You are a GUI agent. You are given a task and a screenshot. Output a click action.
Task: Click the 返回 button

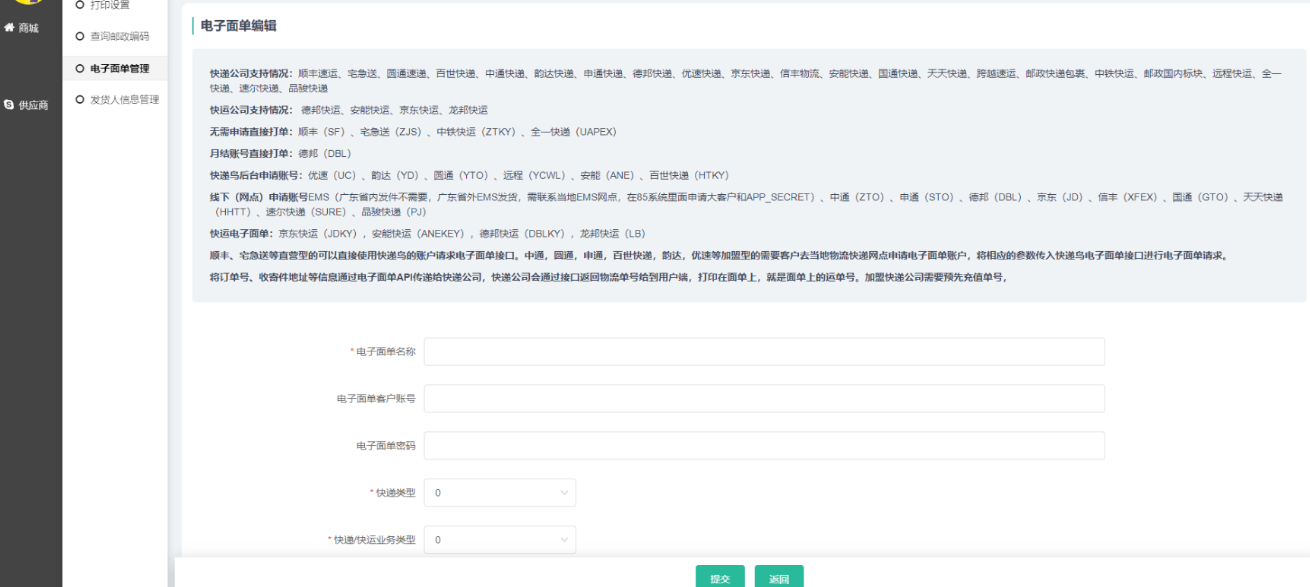coord(779,578)
